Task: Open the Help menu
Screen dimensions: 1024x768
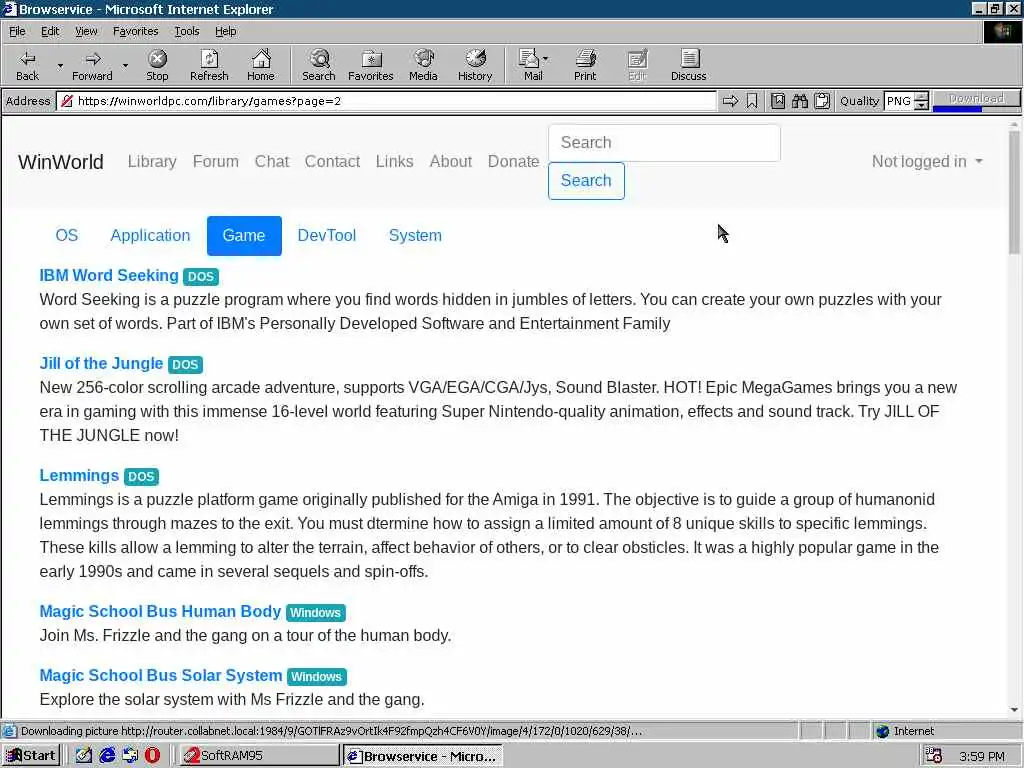Action: [225, 31]
